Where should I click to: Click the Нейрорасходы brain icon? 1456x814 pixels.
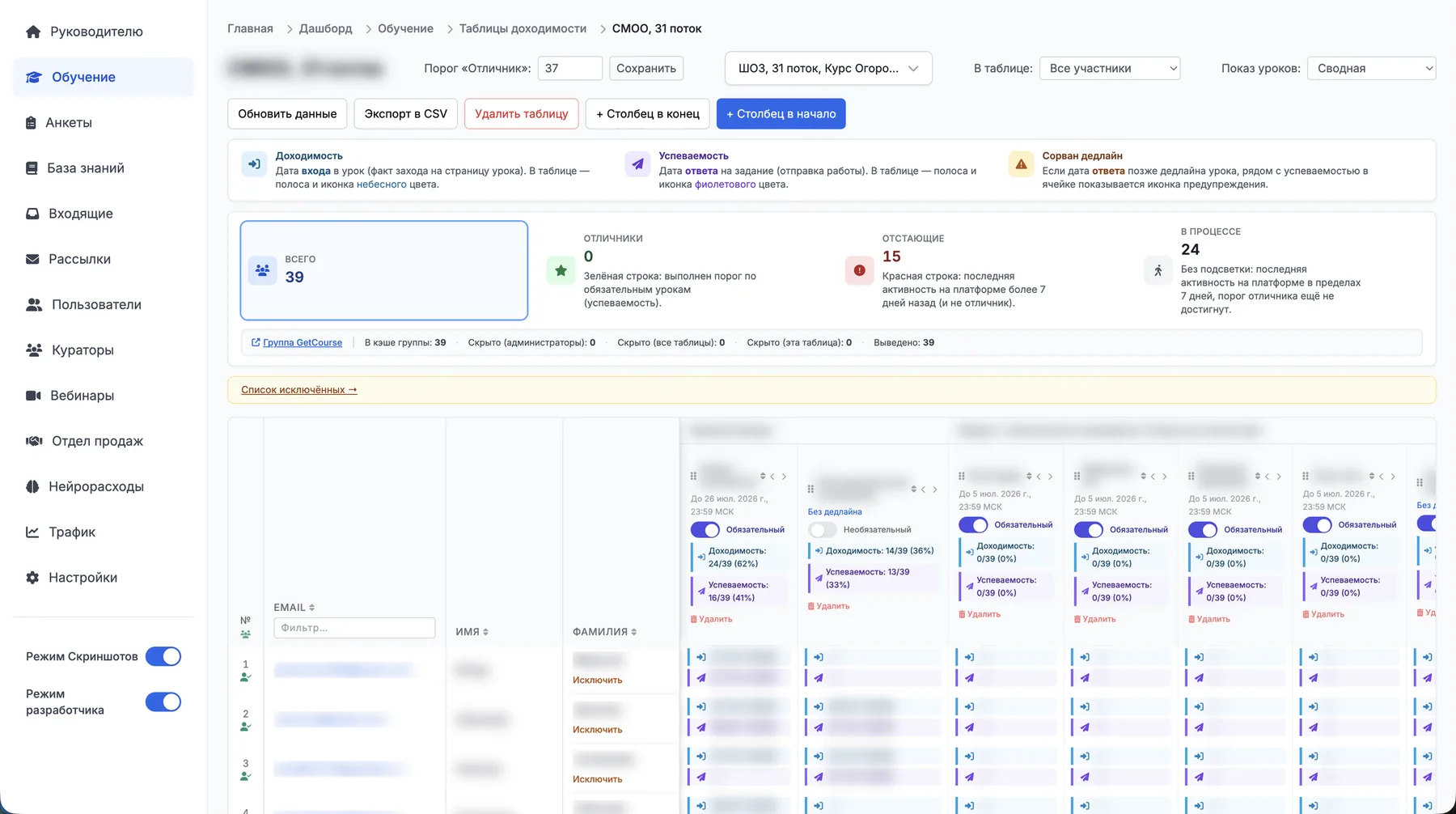[32, 486]
